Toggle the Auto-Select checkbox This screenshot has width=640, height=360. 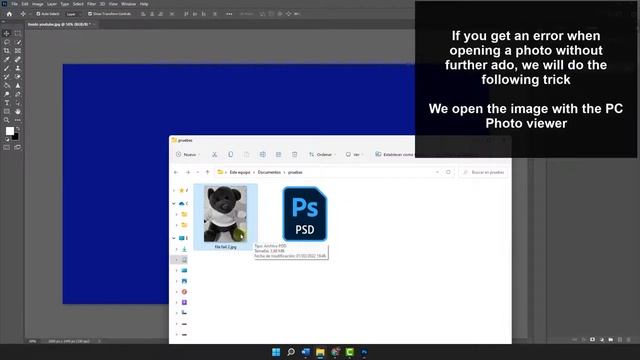[38, 14]
